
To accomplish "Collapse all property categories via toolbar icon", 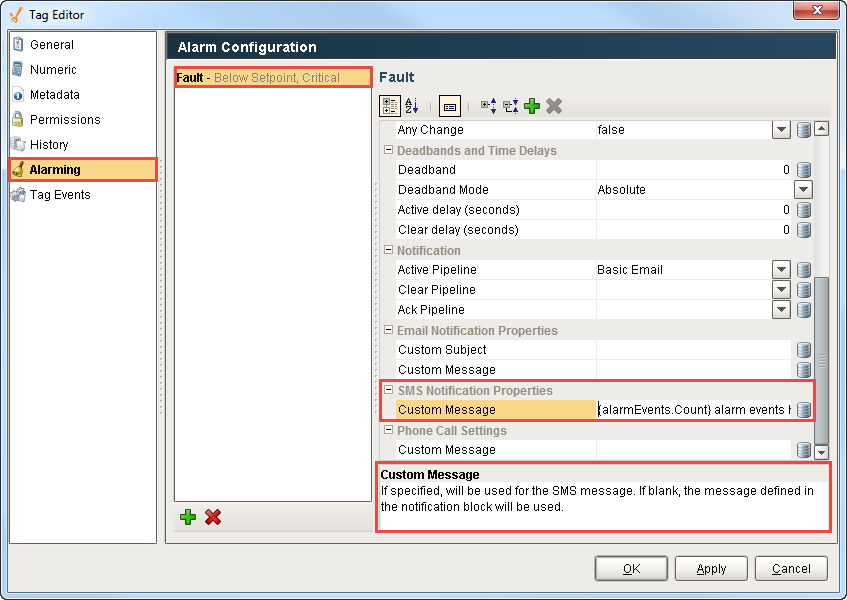I will coord(509,106).
